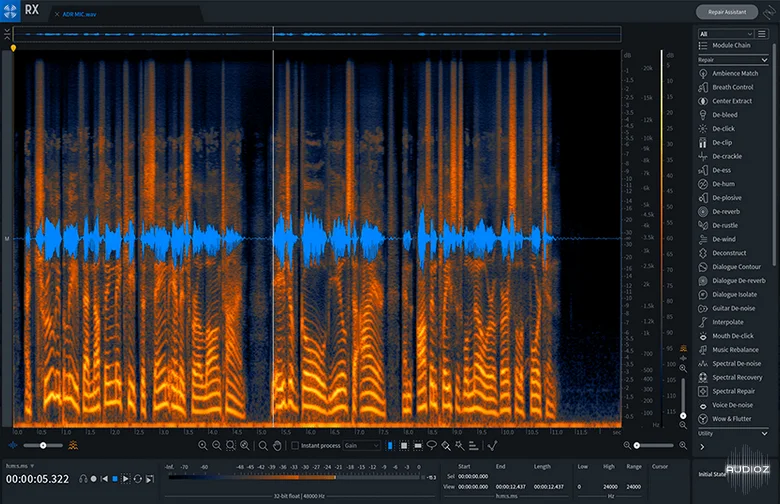The height and width of the screenshot is (504, 780).
Task: Toggle the time selection tool
Action: click(x=390, y=445)
